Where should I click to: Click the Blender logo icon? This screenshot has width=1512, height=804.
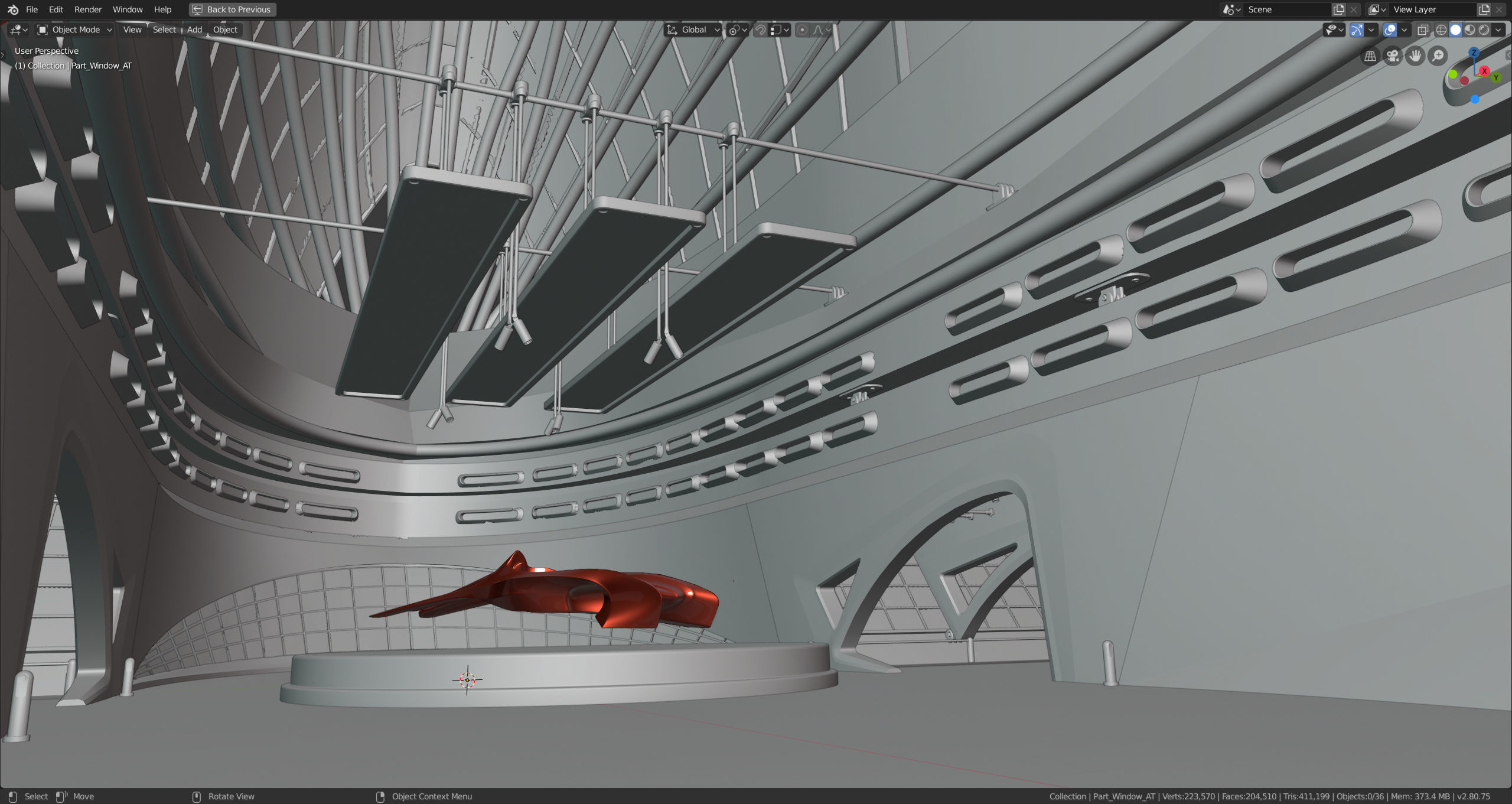(12, 9)
